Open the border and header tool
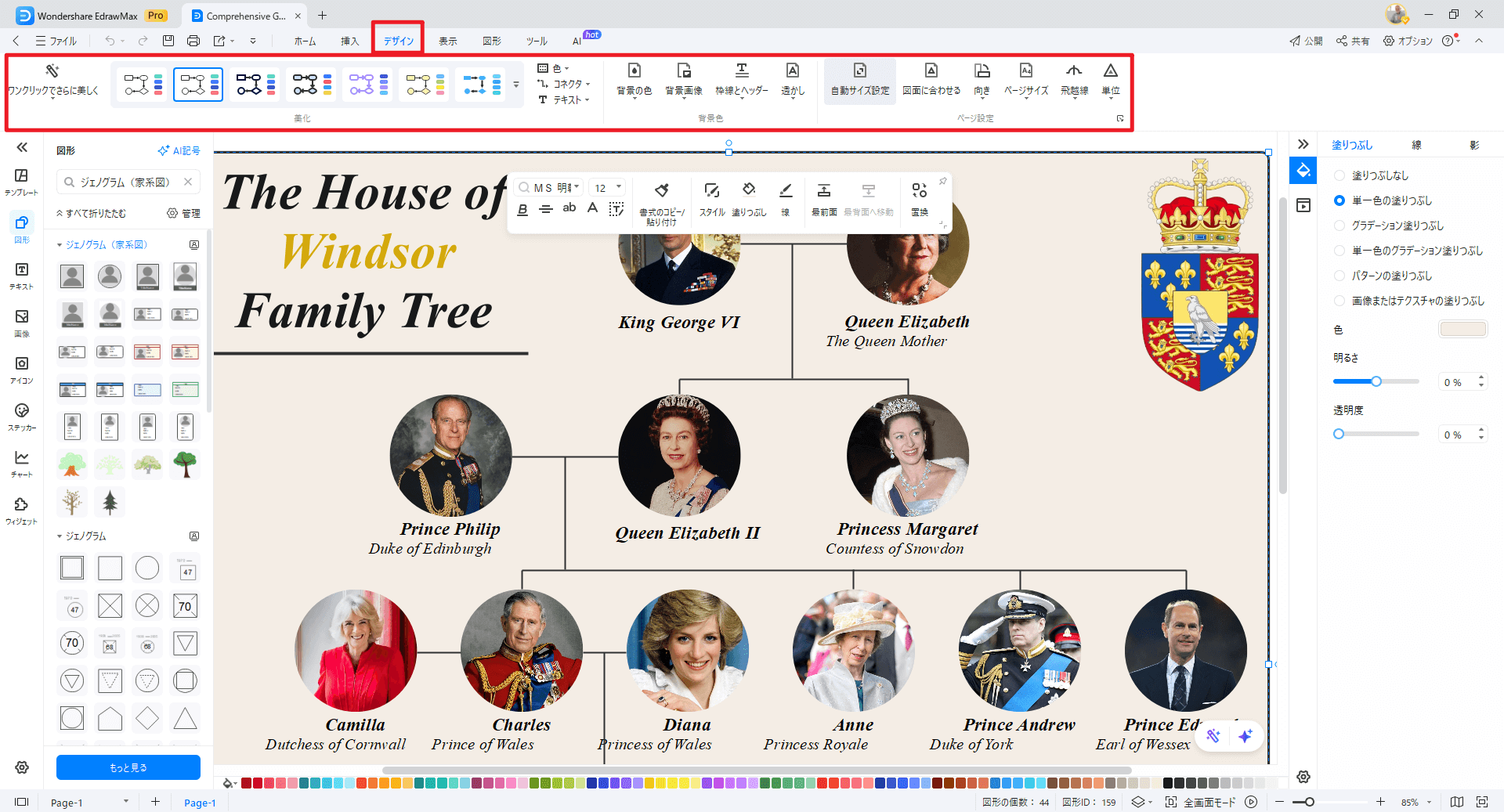Screen dimensions: 1504x812 [x=741, y=80]
